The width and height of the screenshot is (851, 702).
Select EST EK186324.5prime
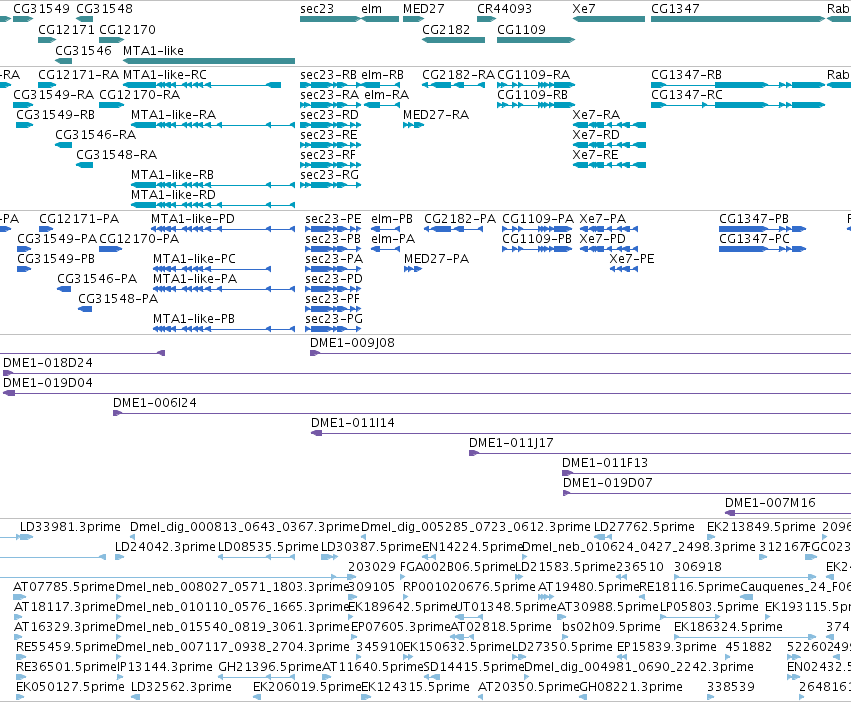click(728, 627)
